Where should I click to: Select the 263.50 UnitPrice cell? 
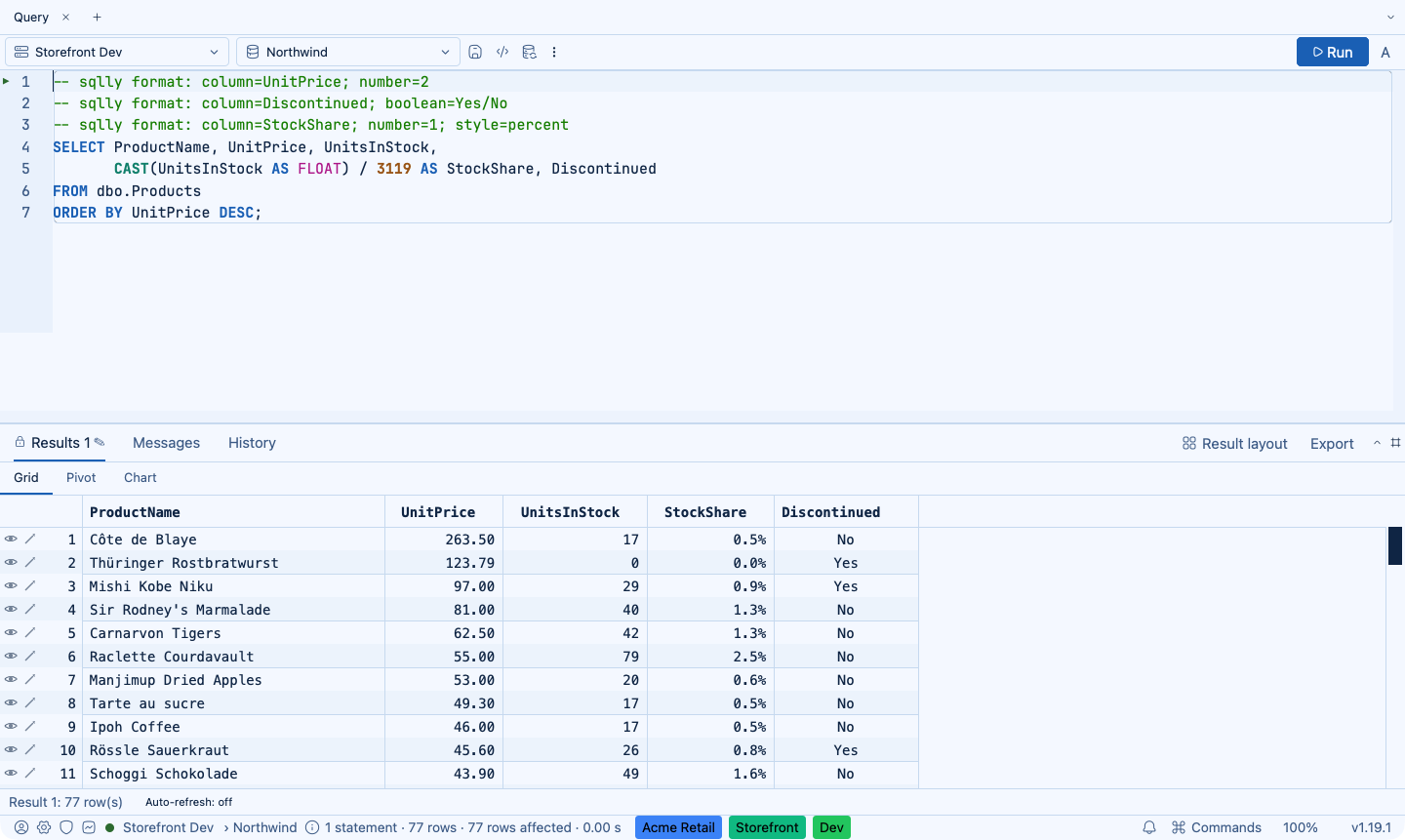(x=444, y=540)
